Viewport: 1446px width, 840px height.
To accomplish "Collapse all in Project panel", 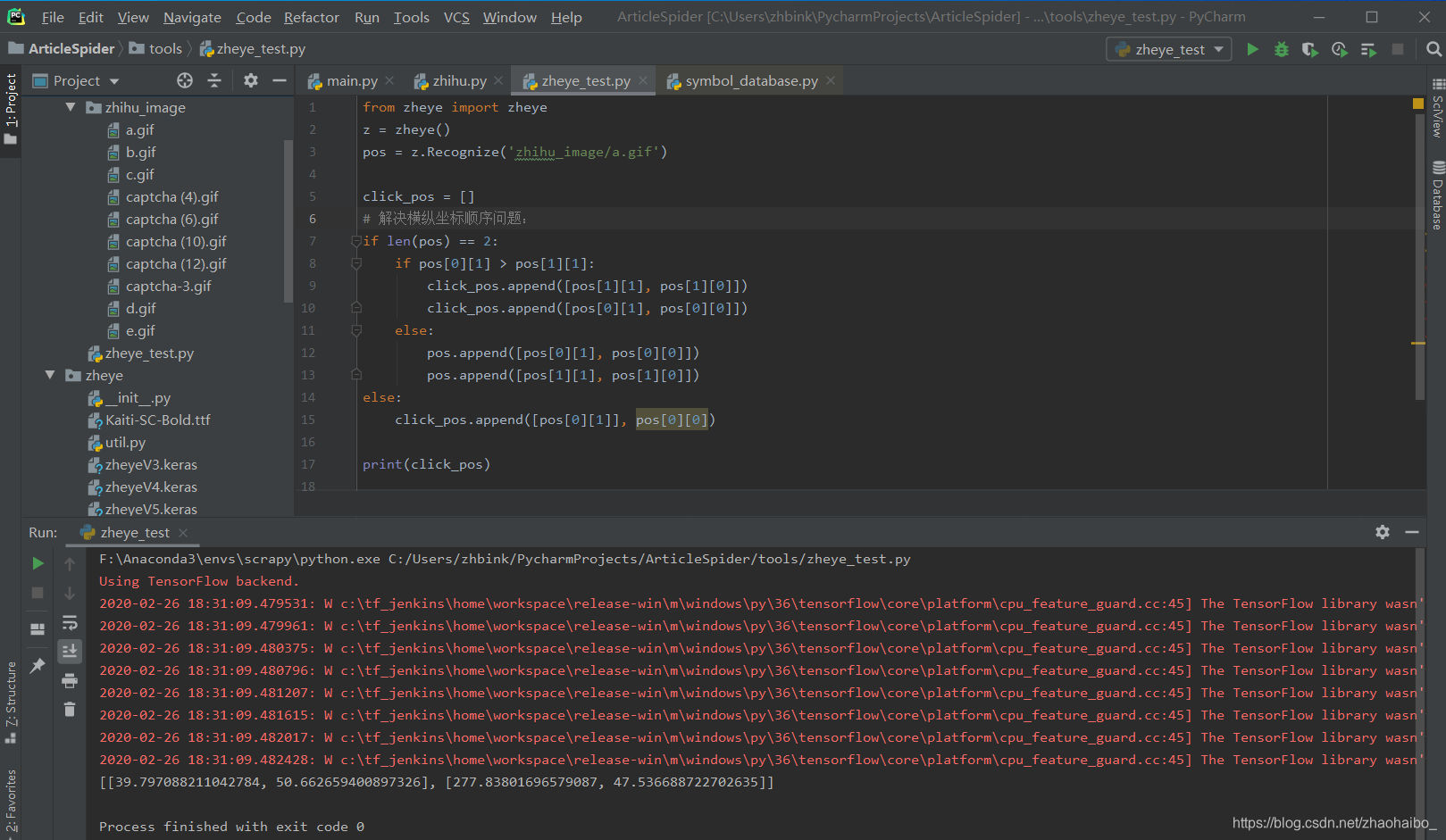I will coord(214,80).
